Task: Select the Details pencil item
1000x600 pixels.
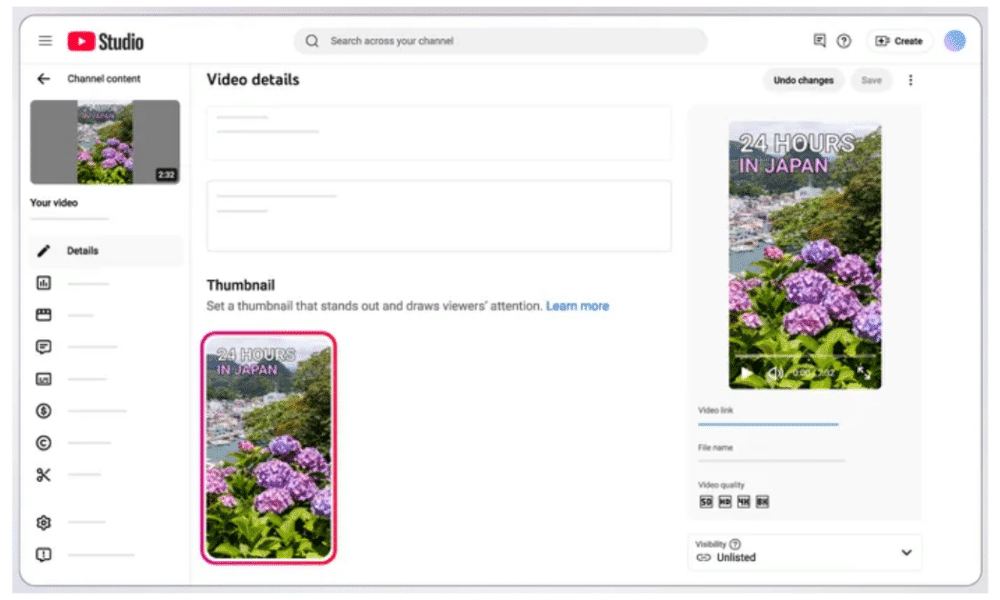Action: point(106,251)
